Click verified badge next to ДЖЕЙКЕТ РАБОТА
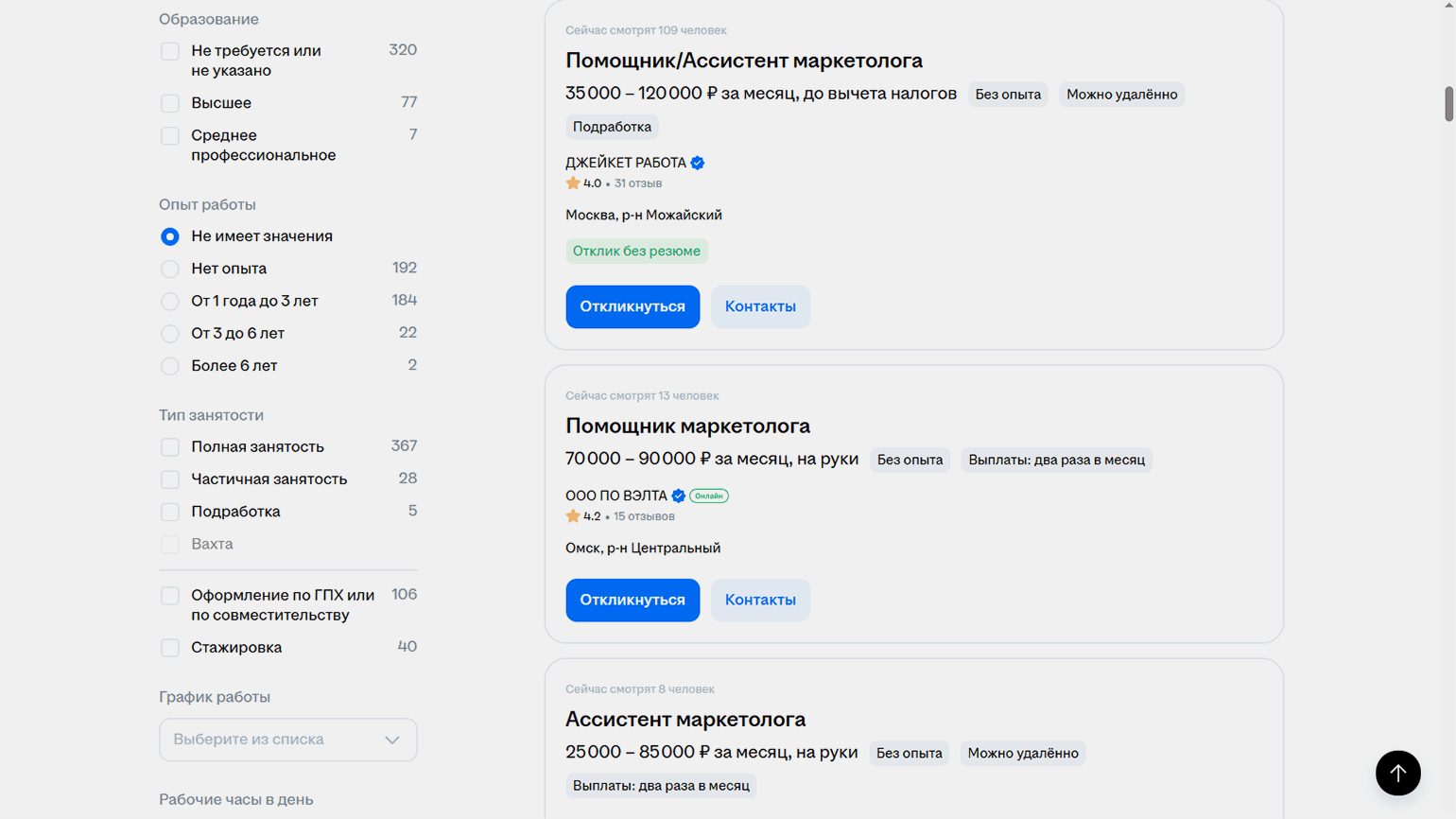This screenshot has width=1456, height=819. (698, 163)
